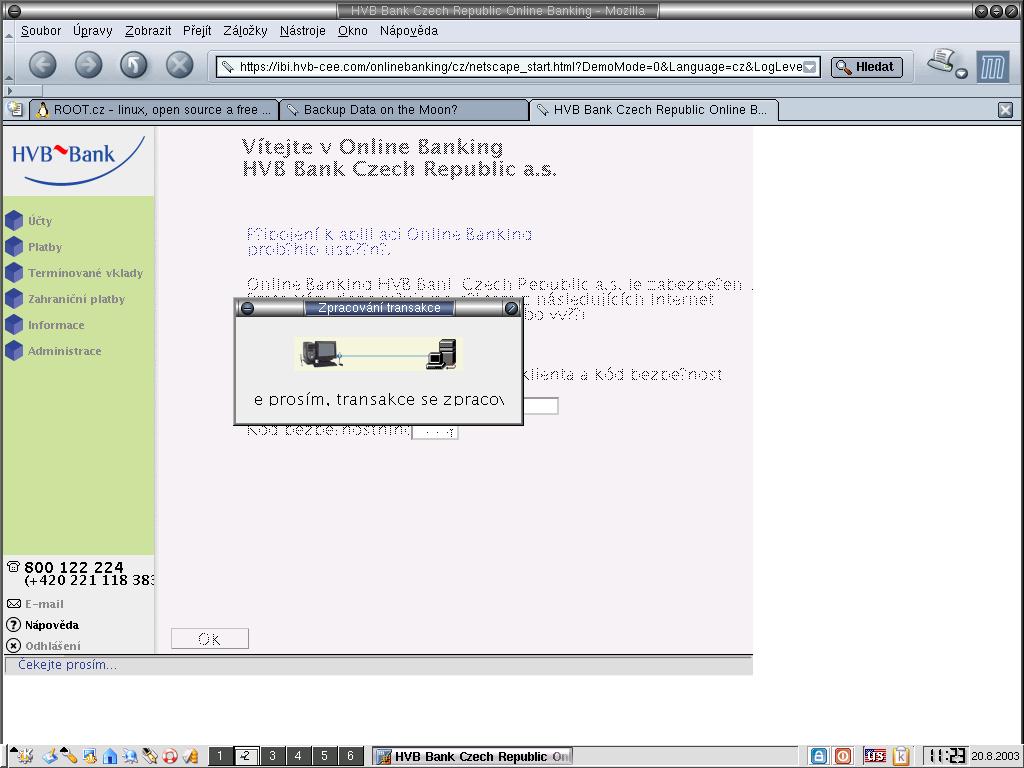Switch to virtual desktop 1
Viewport: 1024px width, 768px height.
(x=220, y=756)
